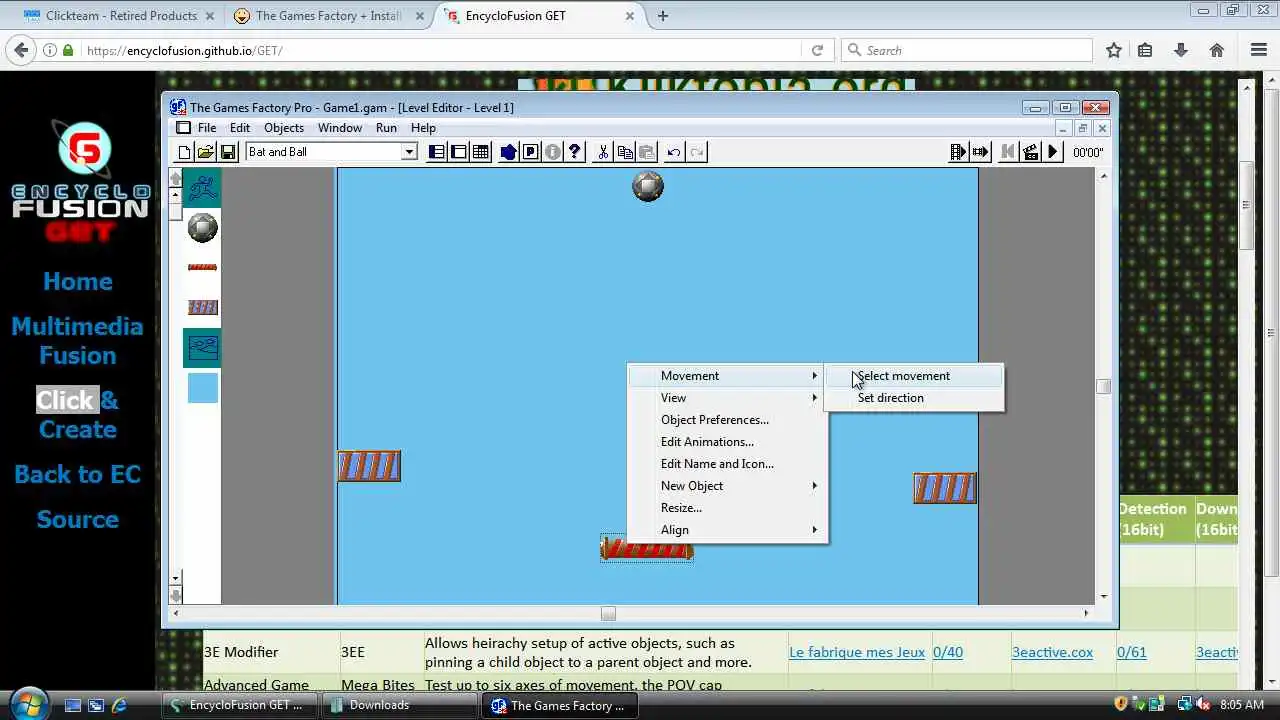Click the blue pentagon toolbar icon
Viewport: 1280px width, 720px height.
click(x=509, y=152)
